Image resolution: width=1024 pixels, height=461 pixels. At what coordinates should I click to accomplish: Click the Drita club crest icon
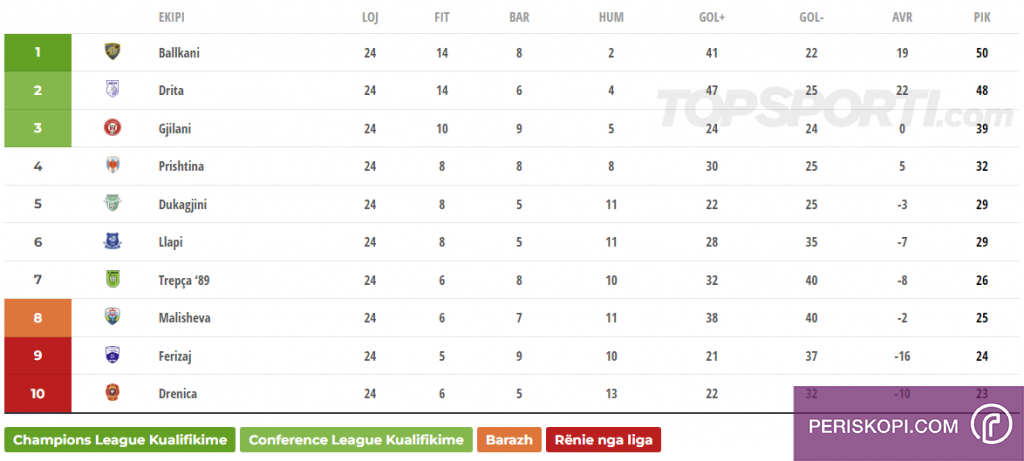(x=113, y=90)
